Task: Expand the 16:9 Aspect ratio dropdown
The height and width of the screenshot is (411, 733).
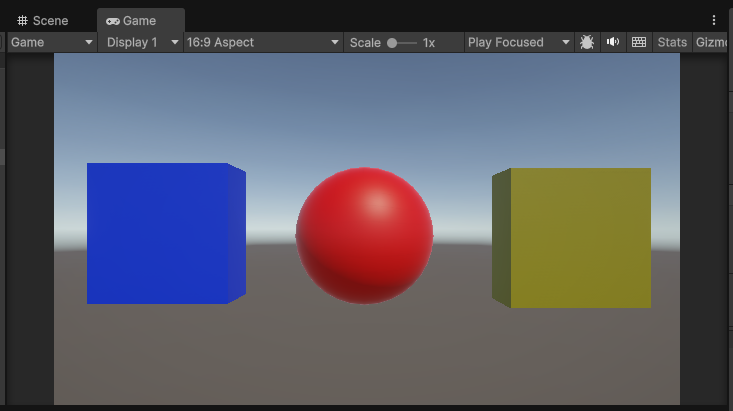Action: pos(263,42)
